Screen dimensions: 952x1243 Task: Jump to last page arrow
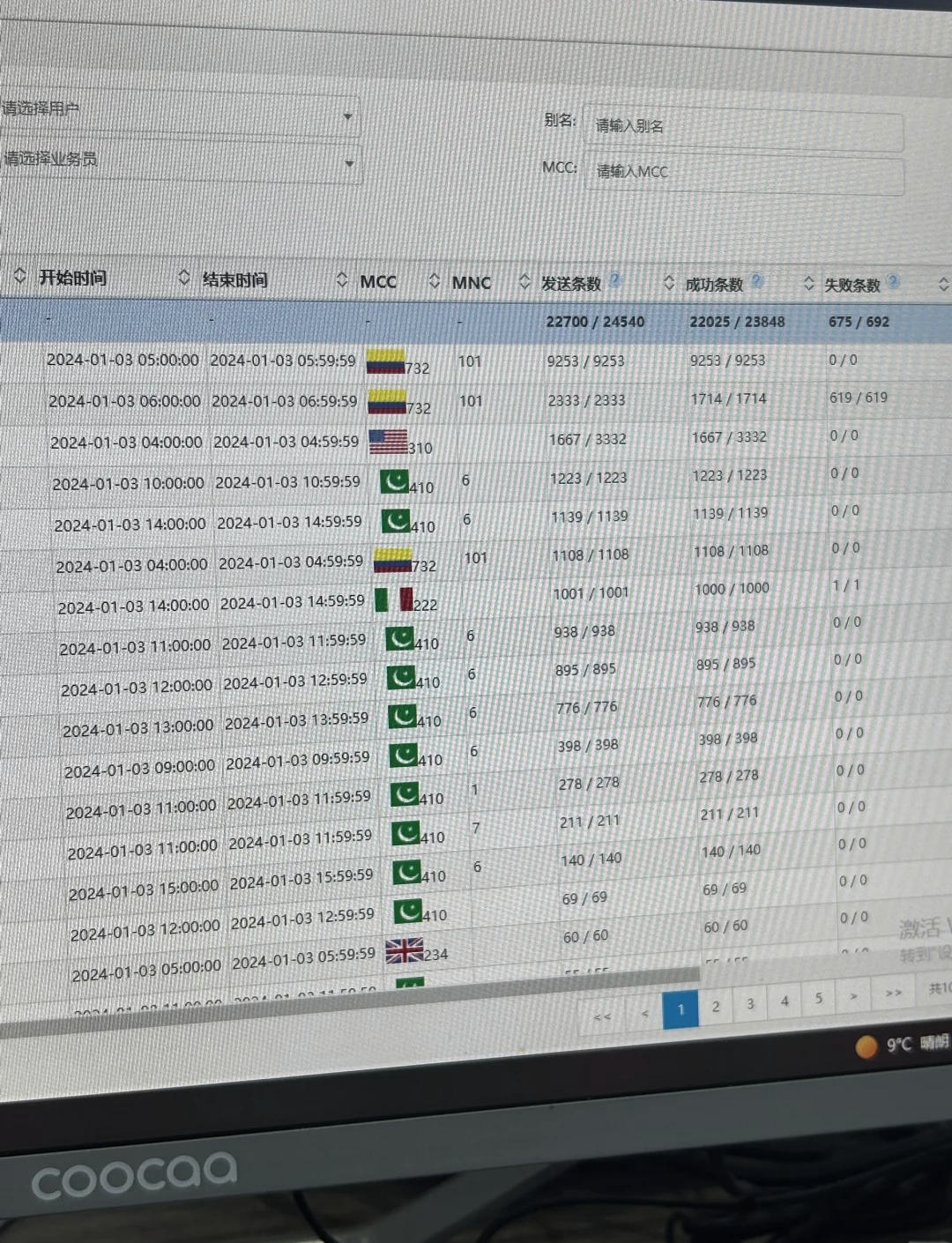[893, 993]
